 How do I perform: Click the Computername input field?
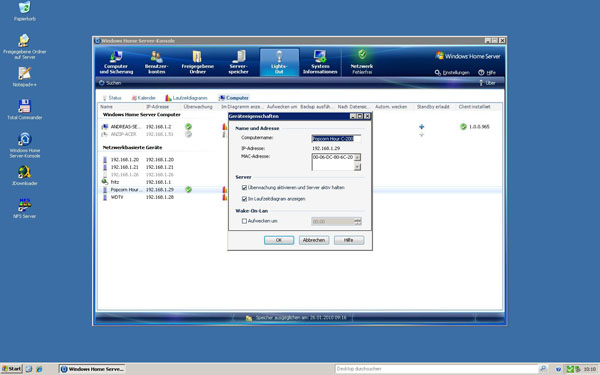pos(336,139)
